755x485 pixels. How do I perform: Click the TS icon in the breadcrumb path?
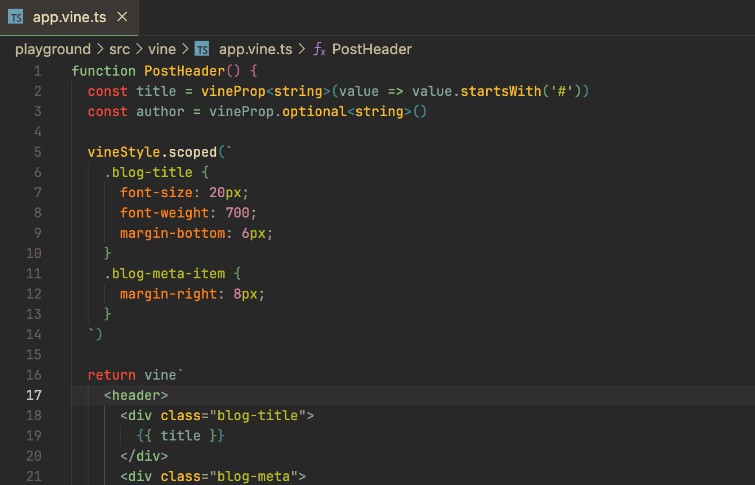coord(202,49)
